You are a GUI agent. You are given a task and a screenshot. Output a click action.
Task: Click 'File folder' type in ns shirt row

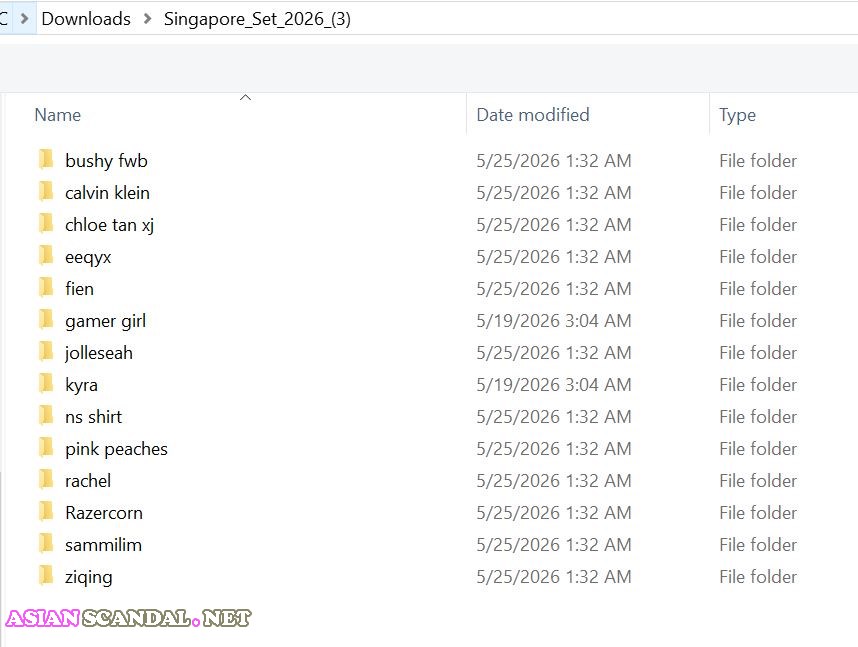pos(758,417)
